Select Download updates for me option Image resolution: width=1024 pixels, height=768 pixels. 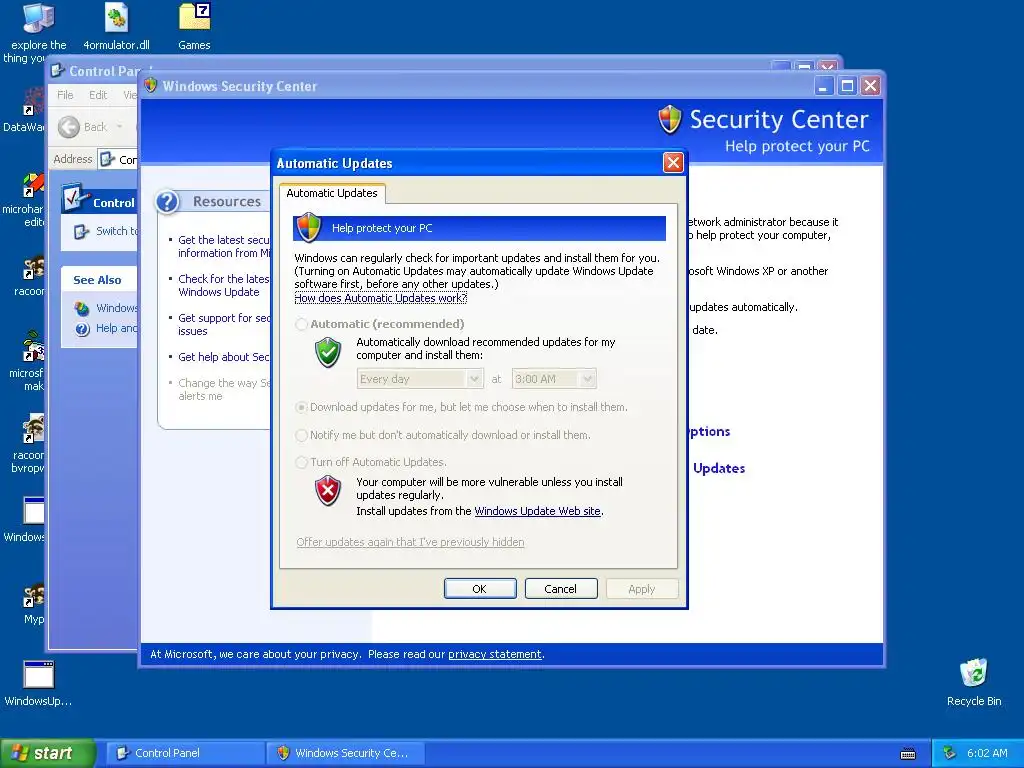coord(301,407)
